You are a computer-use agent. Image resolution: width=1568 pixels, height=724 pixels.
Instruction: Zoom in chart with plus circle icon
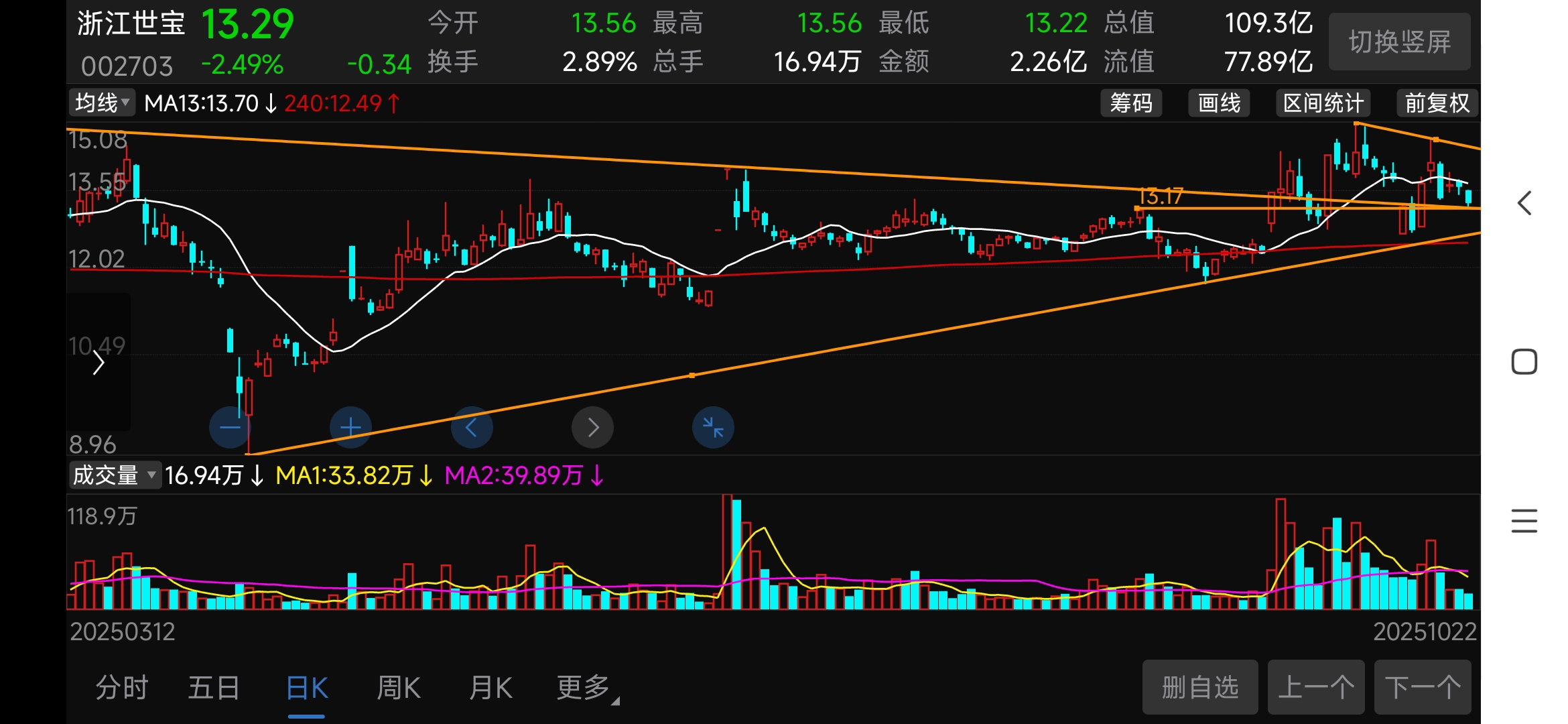350,427
